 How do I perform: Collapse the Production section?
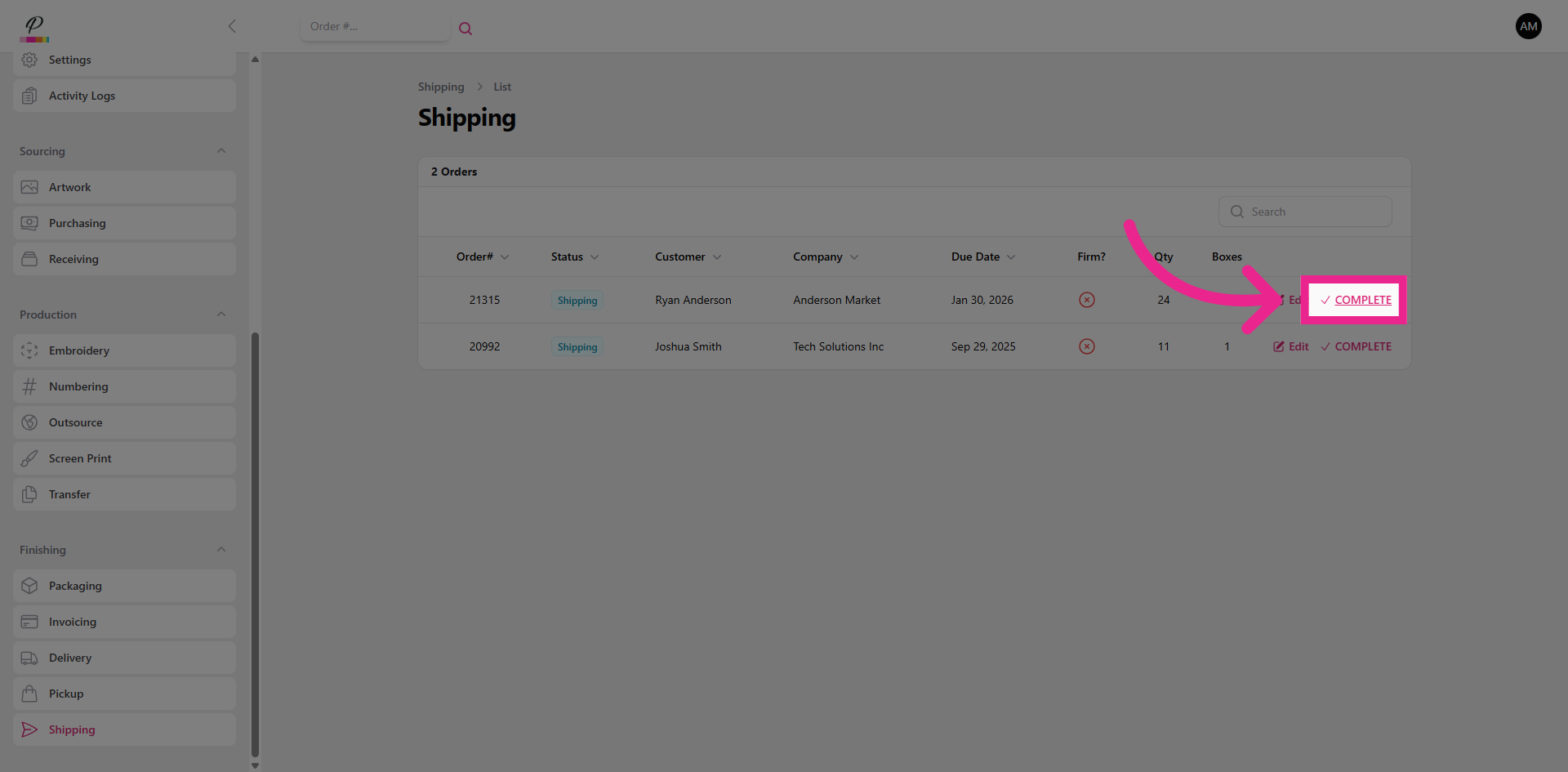point(221,315)
